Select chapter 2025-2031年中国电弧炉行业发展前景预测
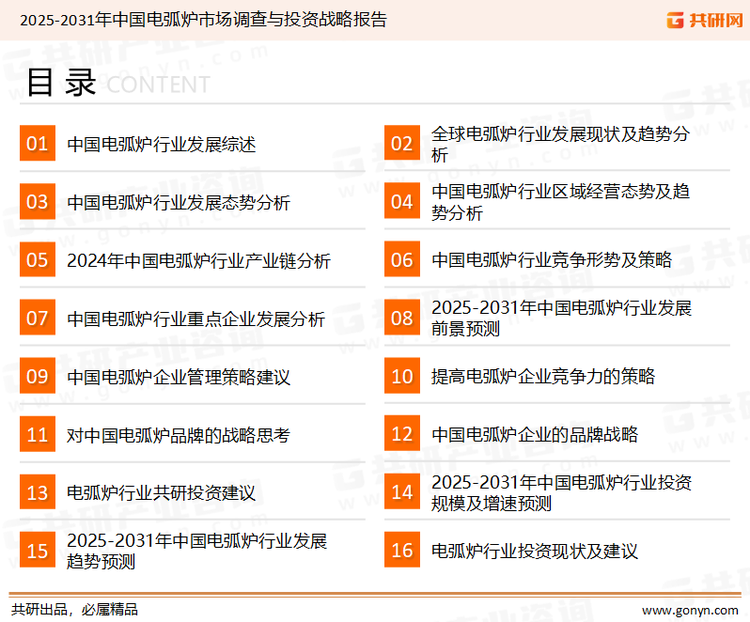This screenshot has width=750, height=622. tap(561, 318)
